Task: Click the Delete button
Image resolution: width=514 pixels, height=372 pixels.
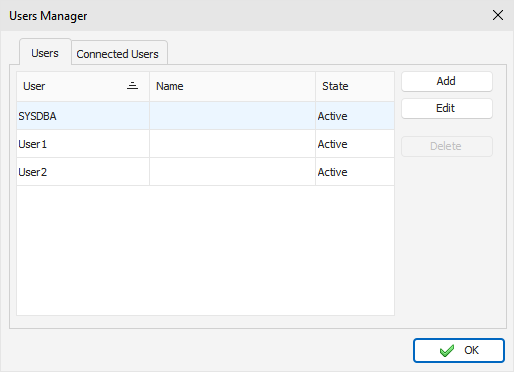Action: click(447, 146)
